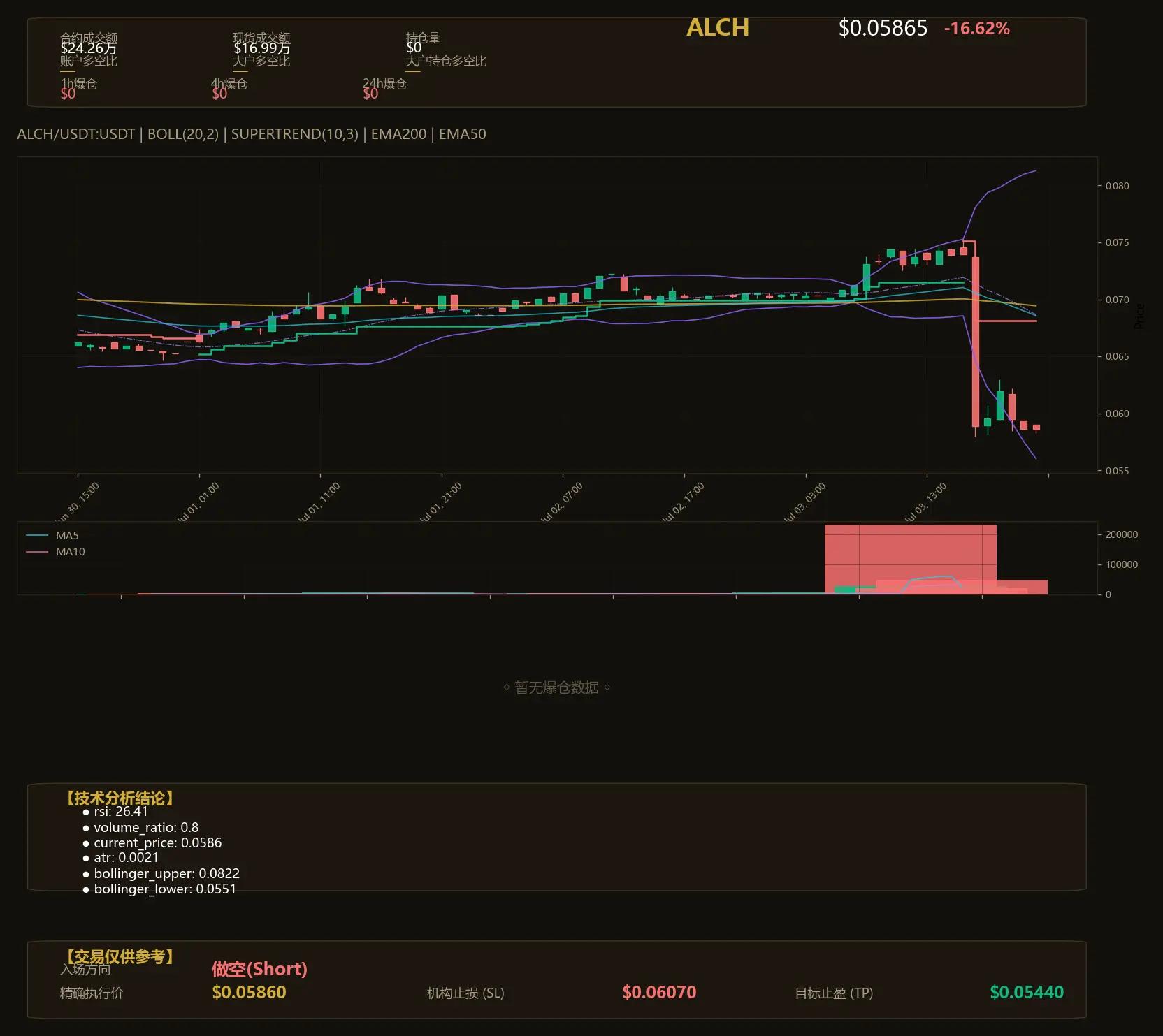Click the Jul 01, 11:00 time label

tap(318, 502)
